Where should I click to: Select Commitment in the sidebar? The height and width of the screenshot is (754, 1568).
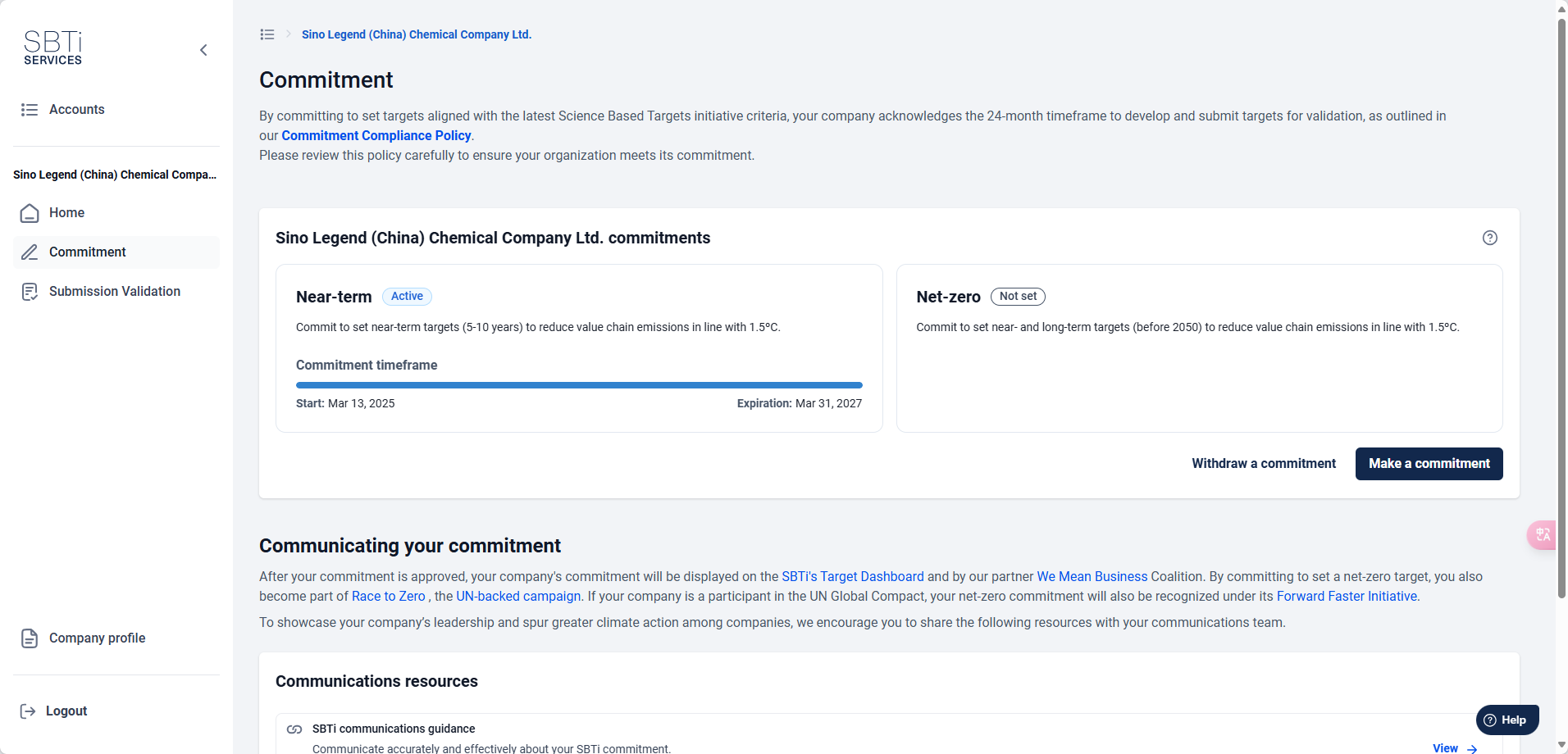116,252
